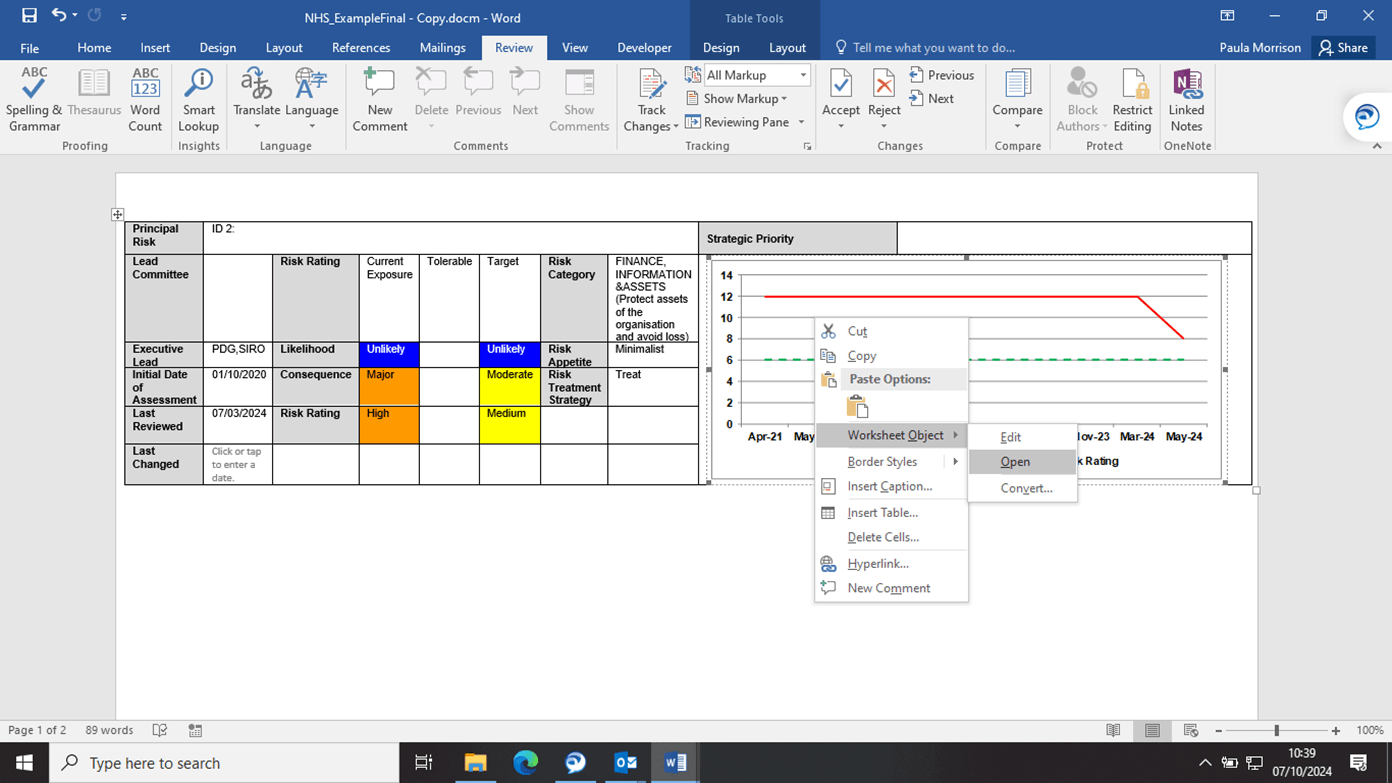Undo the last action
Screen dimensions: 1392x783
pos(59,16)
